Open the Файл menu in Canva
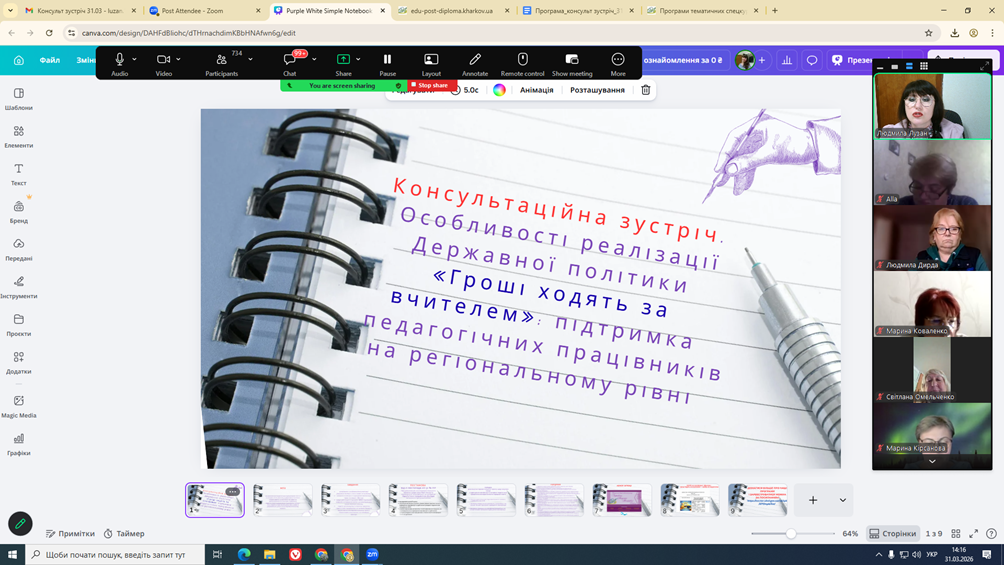 pyautogui.click(x=49, y=60)
